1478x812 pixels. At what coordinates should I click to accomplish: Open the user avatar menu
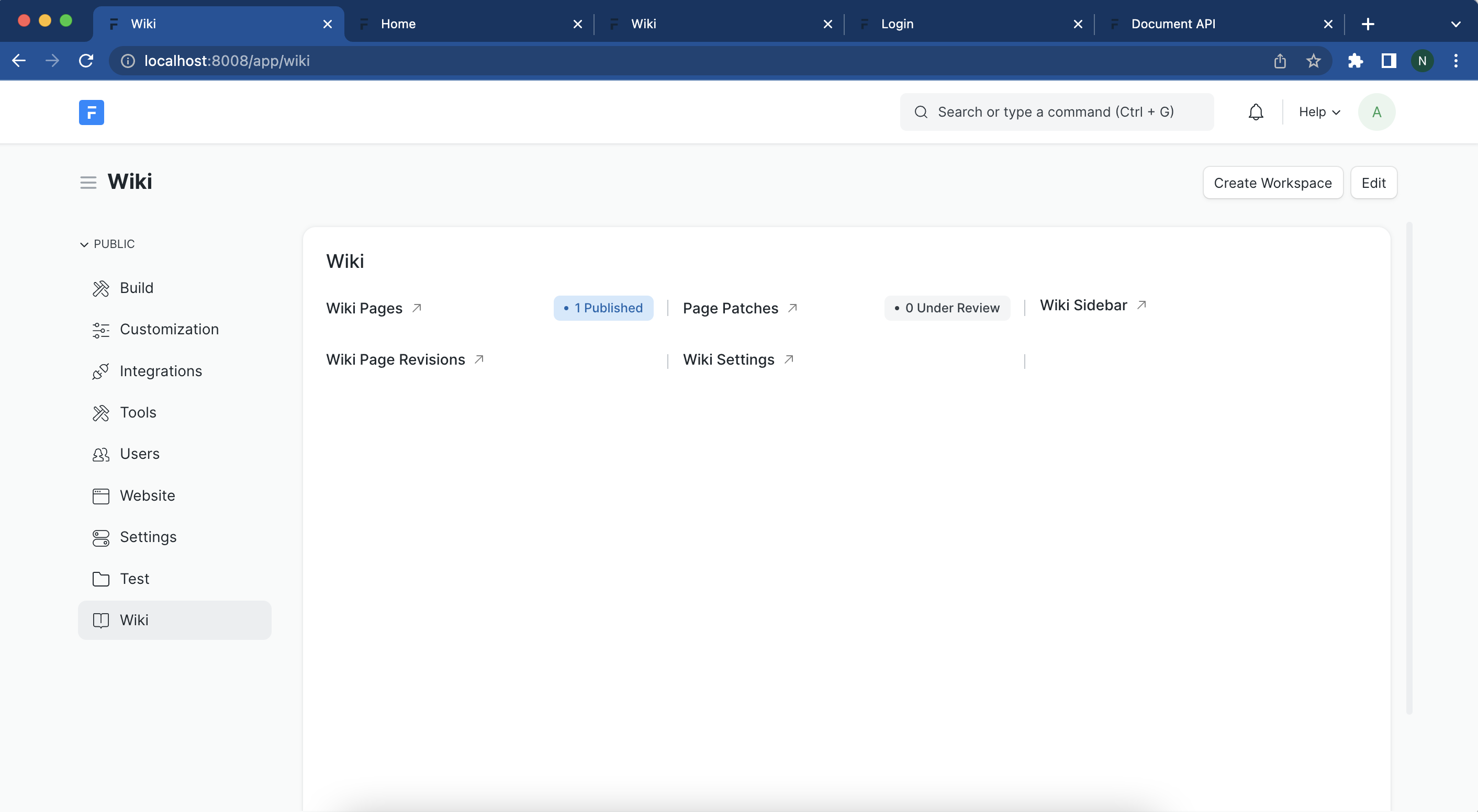click(1376, 112)
